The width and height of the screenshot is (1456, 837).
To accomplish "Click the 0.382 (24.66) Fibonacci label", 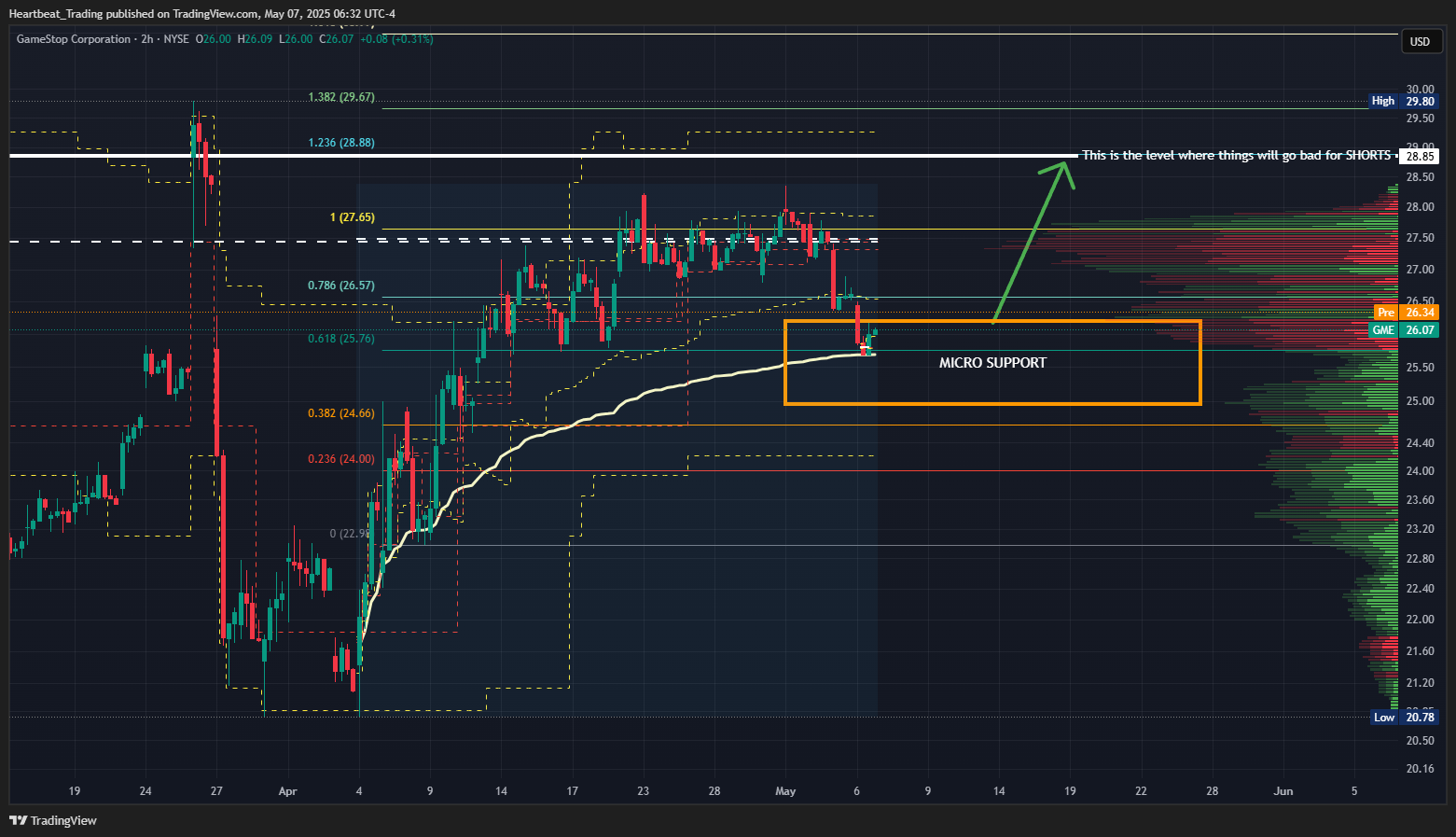I will 341,412.
